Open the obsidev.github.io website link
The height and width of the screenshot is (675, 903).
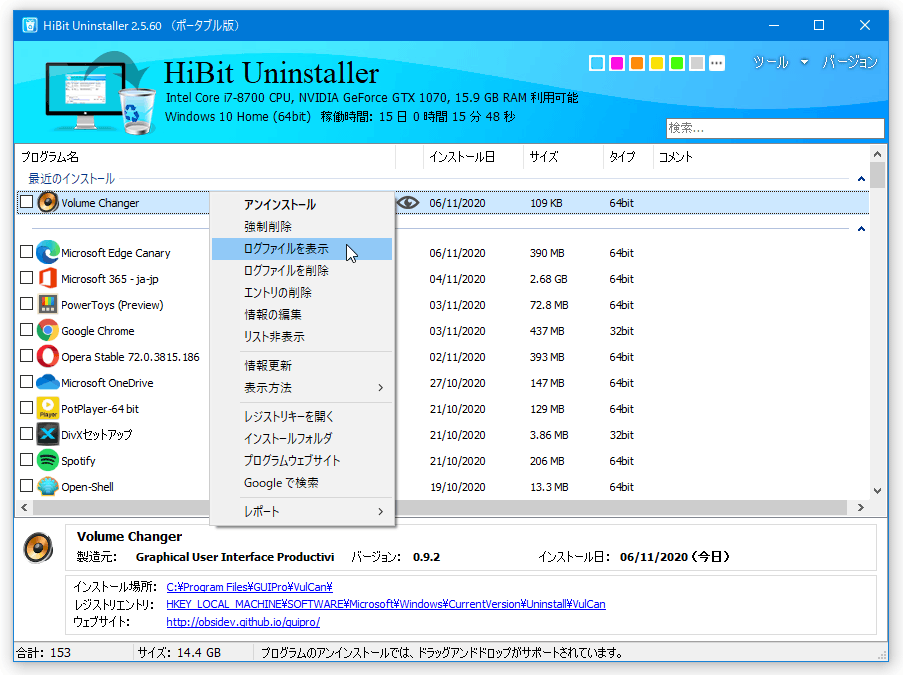tap(243, 622)
